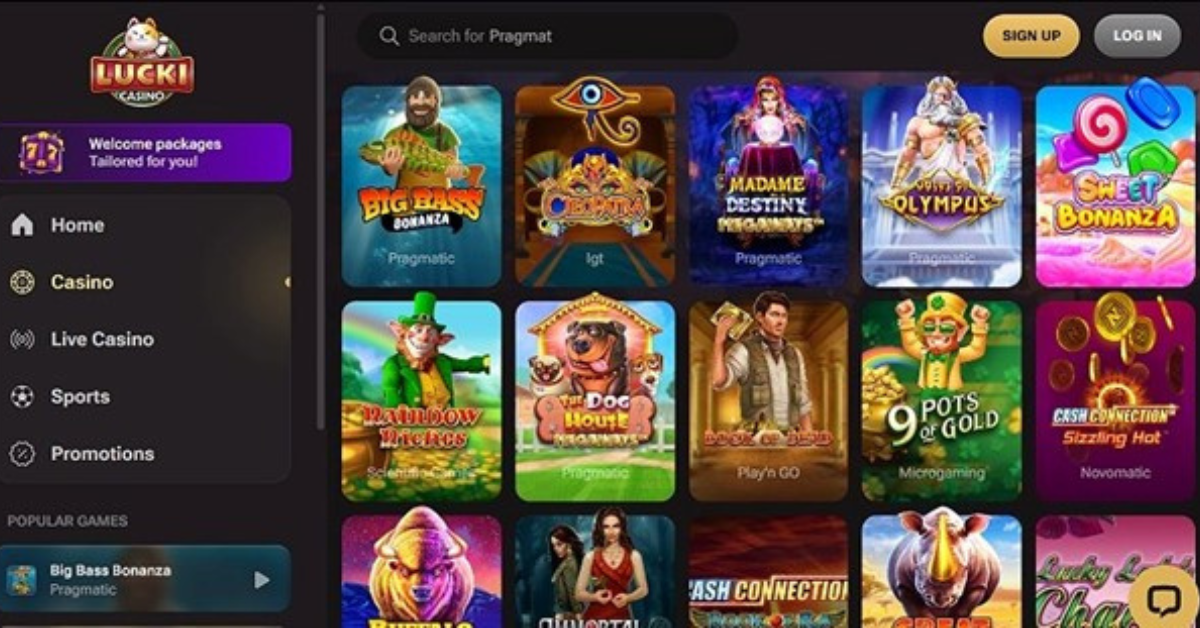
Task: Open the Welcome packages banner
Action: pos(146,153)
